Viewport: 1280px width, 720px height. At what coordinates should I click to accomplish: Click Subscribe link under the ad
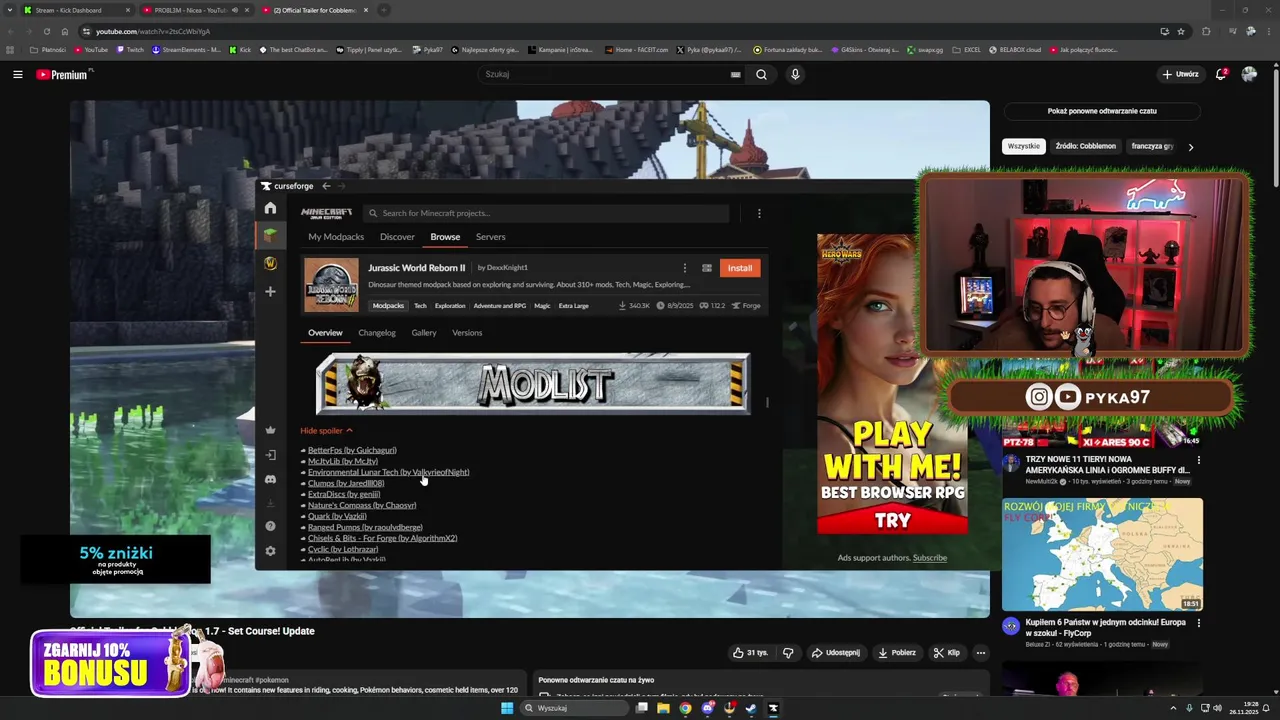(930, 558)
